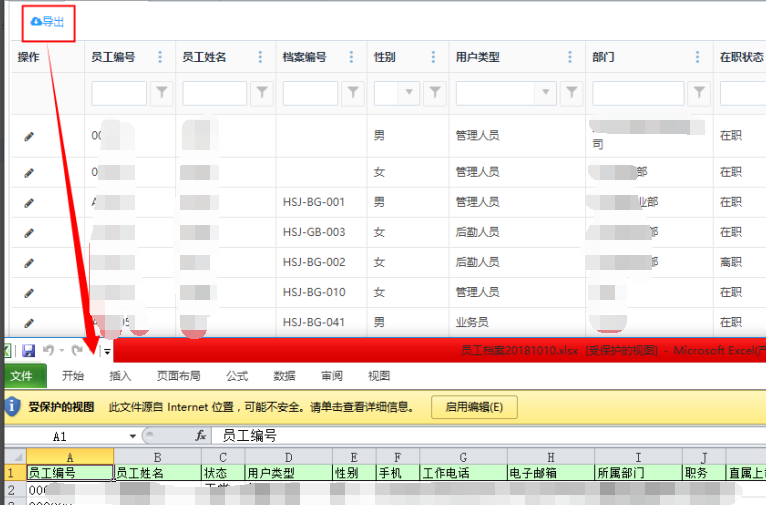Viewport: 766px width, 505px height.
Task: Switch to the 数据 ribbon tab
Action: click(284, 377)
